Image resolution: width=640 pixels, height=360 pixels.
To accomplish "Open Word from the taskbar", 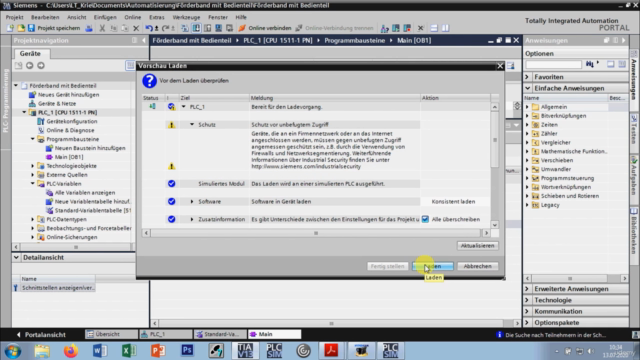I will [100, 351].
